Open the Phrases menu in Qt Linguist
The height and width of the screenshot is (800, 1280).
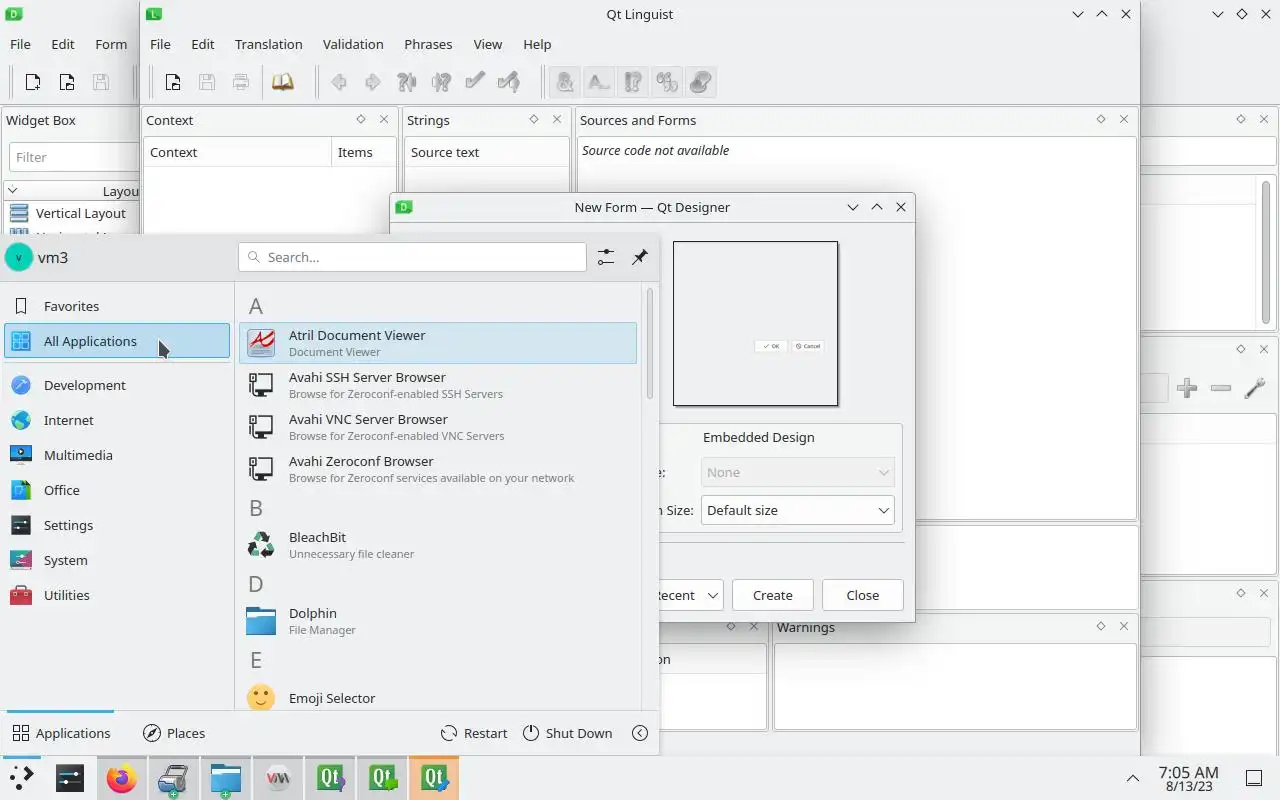428,44
